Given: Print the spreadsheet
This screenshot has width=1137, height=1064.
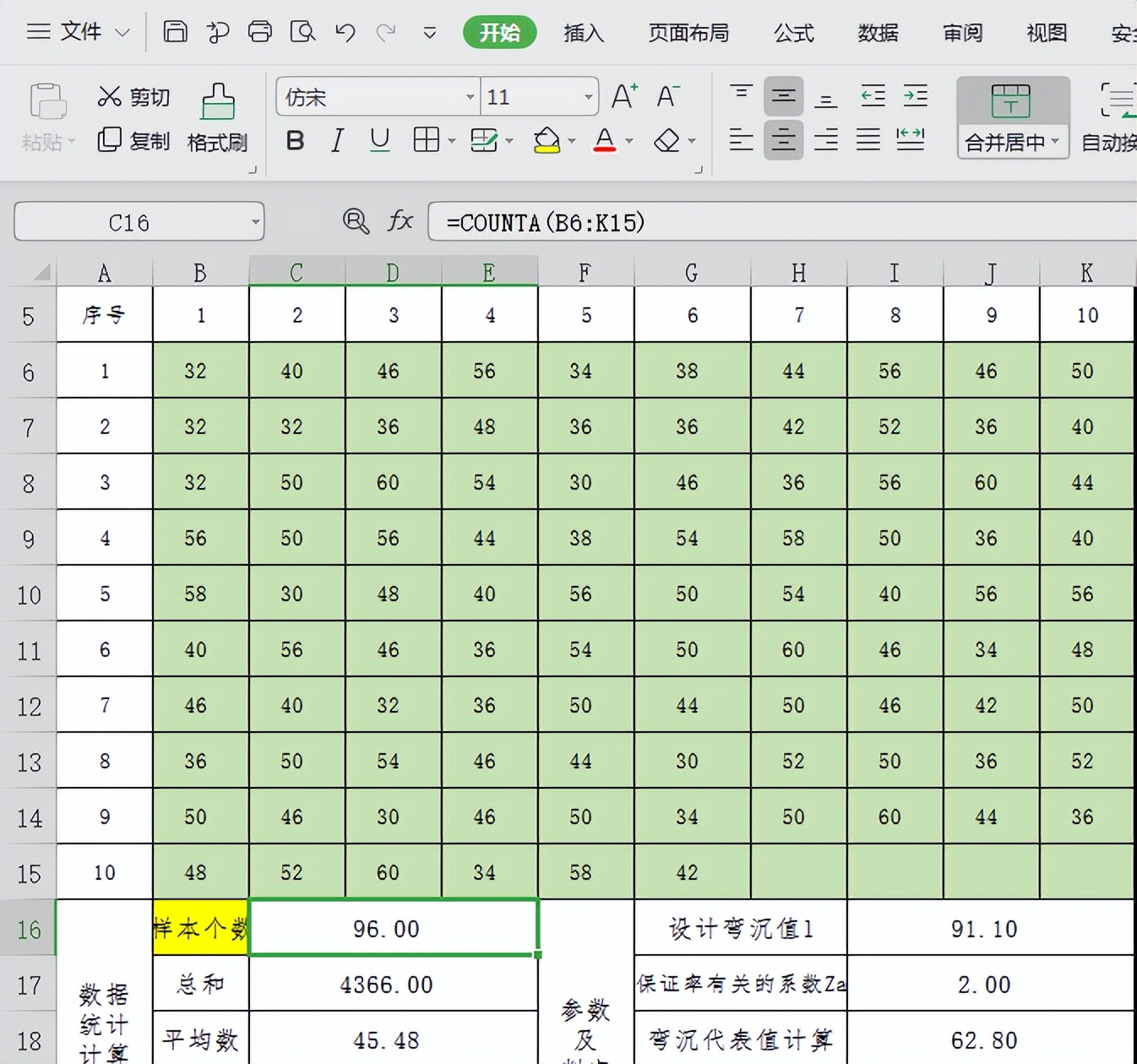Looking at the screenshot, I should tap(260, 32).
